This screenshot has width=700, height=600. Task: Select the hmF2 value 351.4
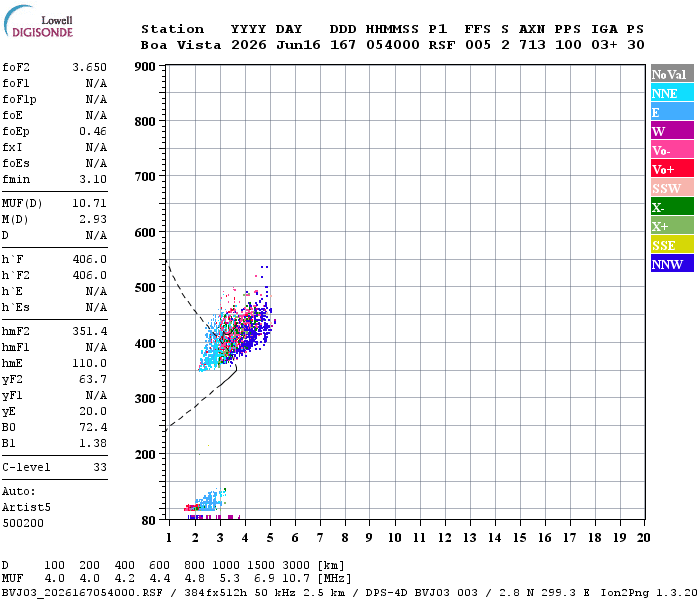90,331
